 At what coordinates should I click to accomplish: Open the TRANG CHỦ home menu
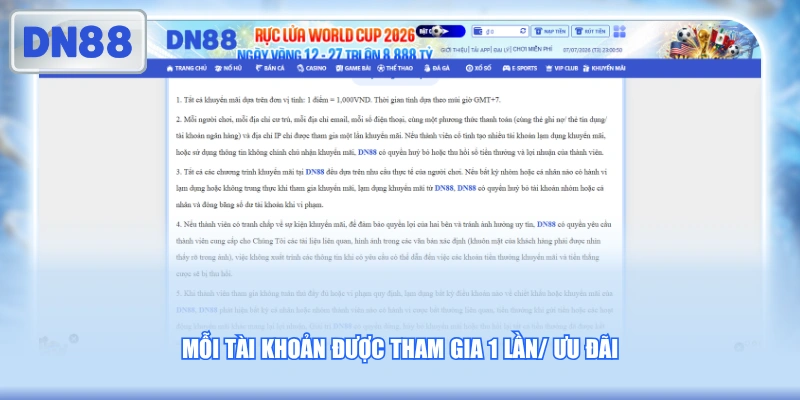(187, 68)
